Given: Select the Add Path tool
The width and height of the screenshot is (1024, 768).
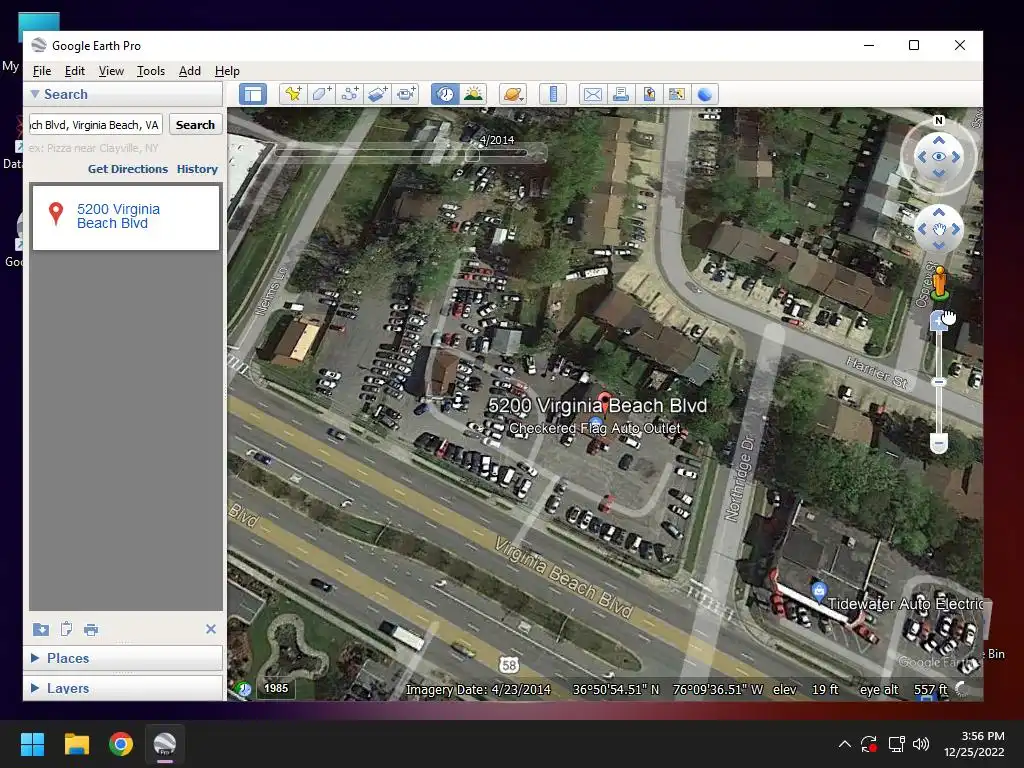Looking at the screenshot, I should [349, 94].
